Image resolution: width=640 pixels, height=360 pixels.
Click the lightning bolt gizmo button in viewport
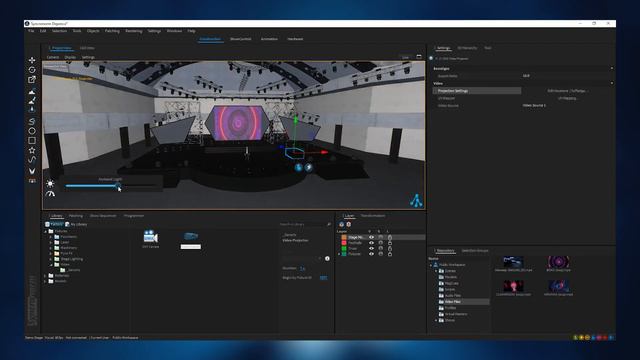point(309,167)
